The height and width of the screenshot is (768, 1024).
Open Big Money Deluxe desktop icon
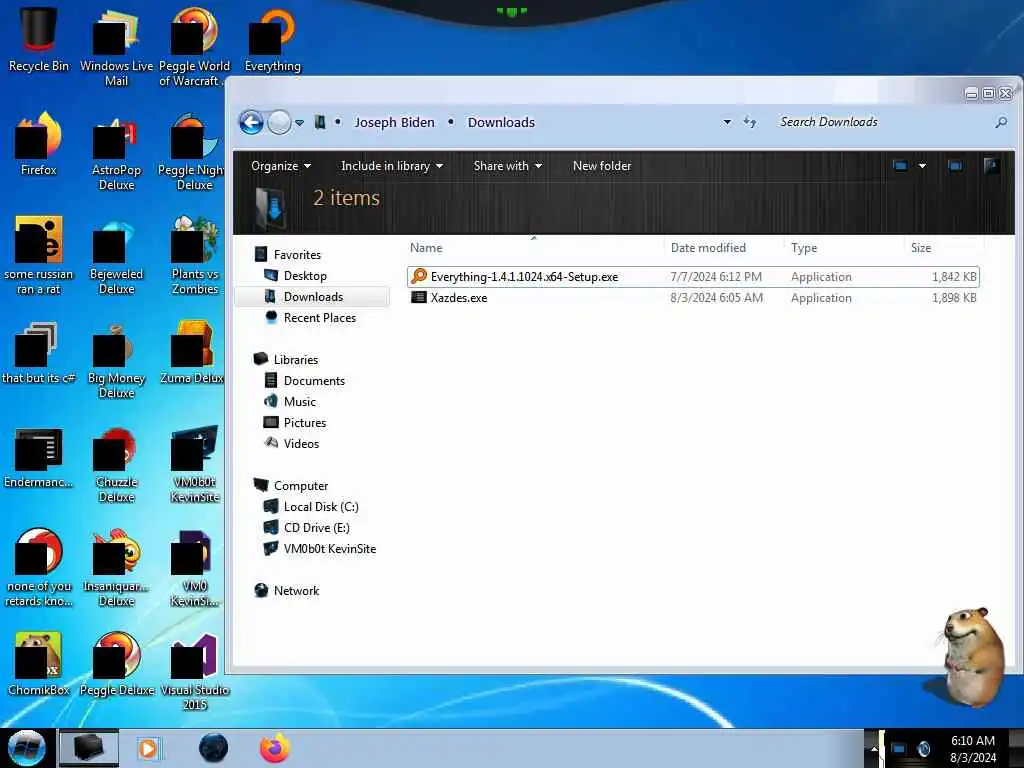click(116, 360)
